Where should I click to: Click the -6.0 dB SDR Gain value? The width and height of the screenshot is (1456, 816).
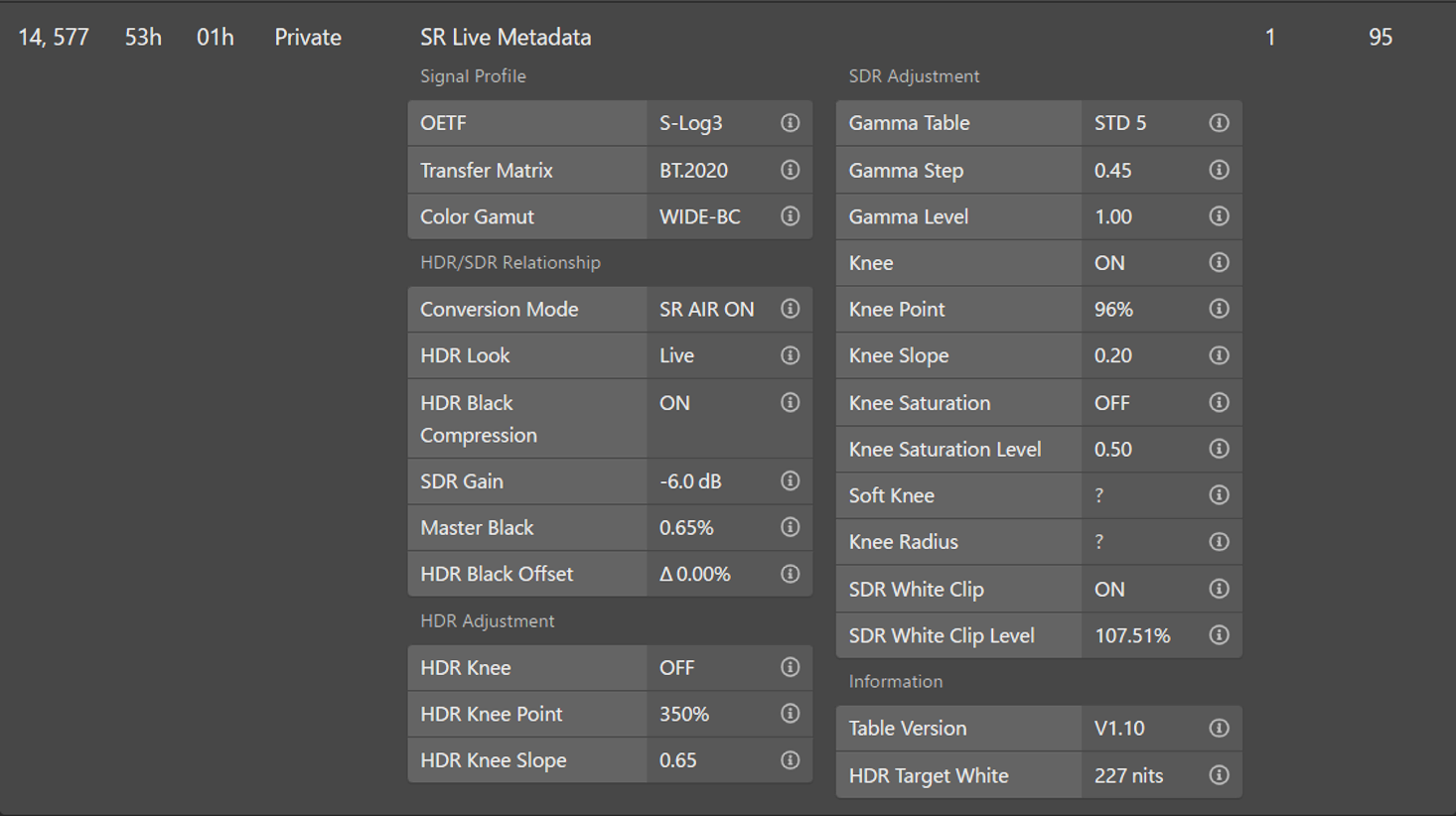[690, 480]
